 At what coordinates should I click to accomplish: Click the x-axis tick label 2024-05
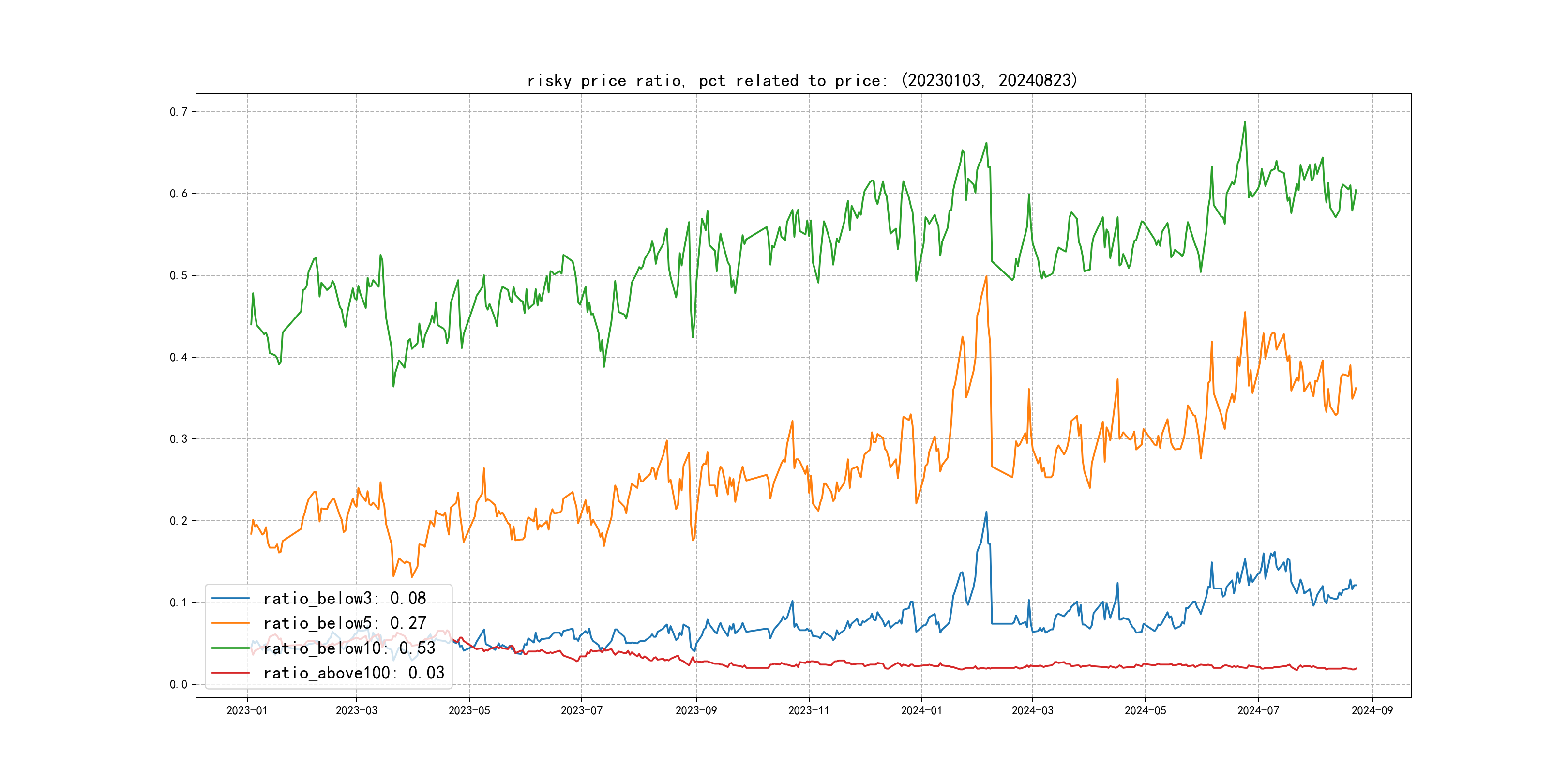(x=1145, y=710)
